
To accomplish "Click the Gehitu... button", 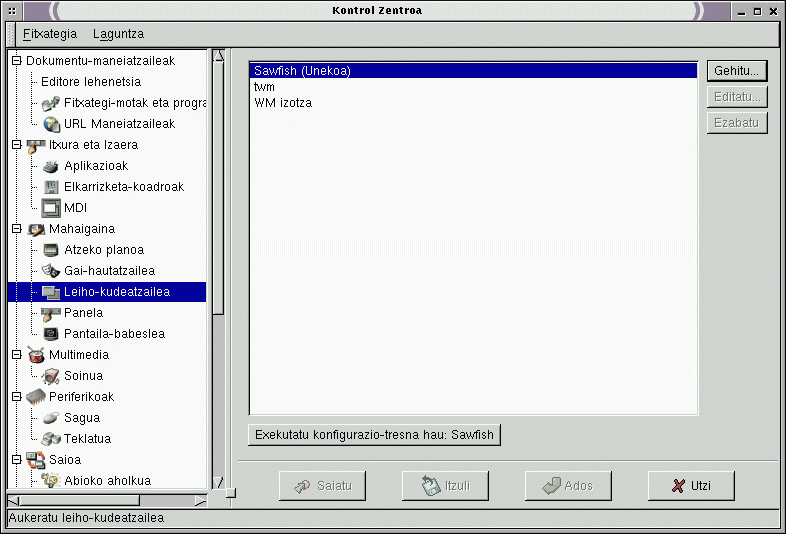I will click(737, 71).
